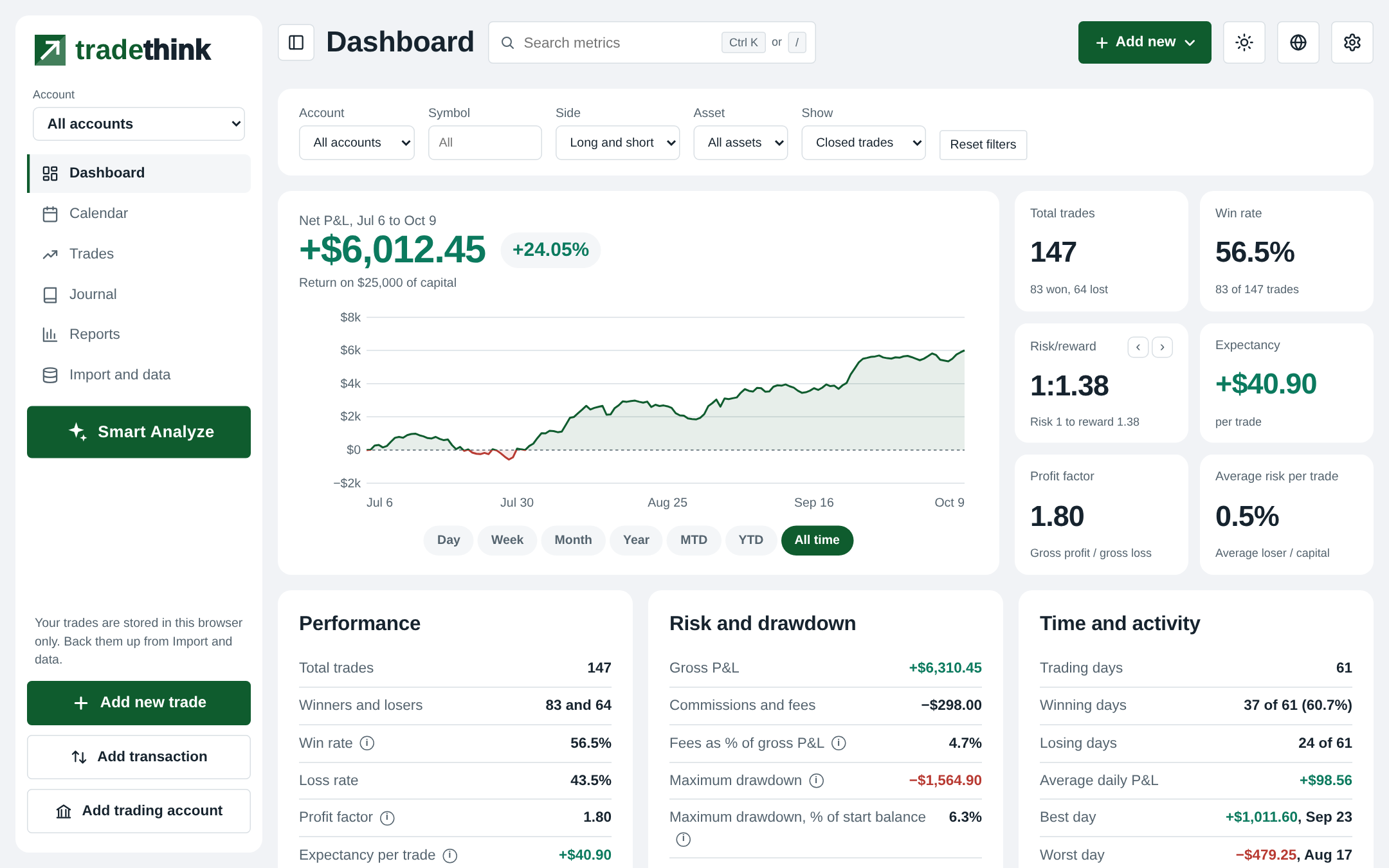Viewport: 1389px width, 868px height.
Task: Open the Journal page
Action: point(139,294)
